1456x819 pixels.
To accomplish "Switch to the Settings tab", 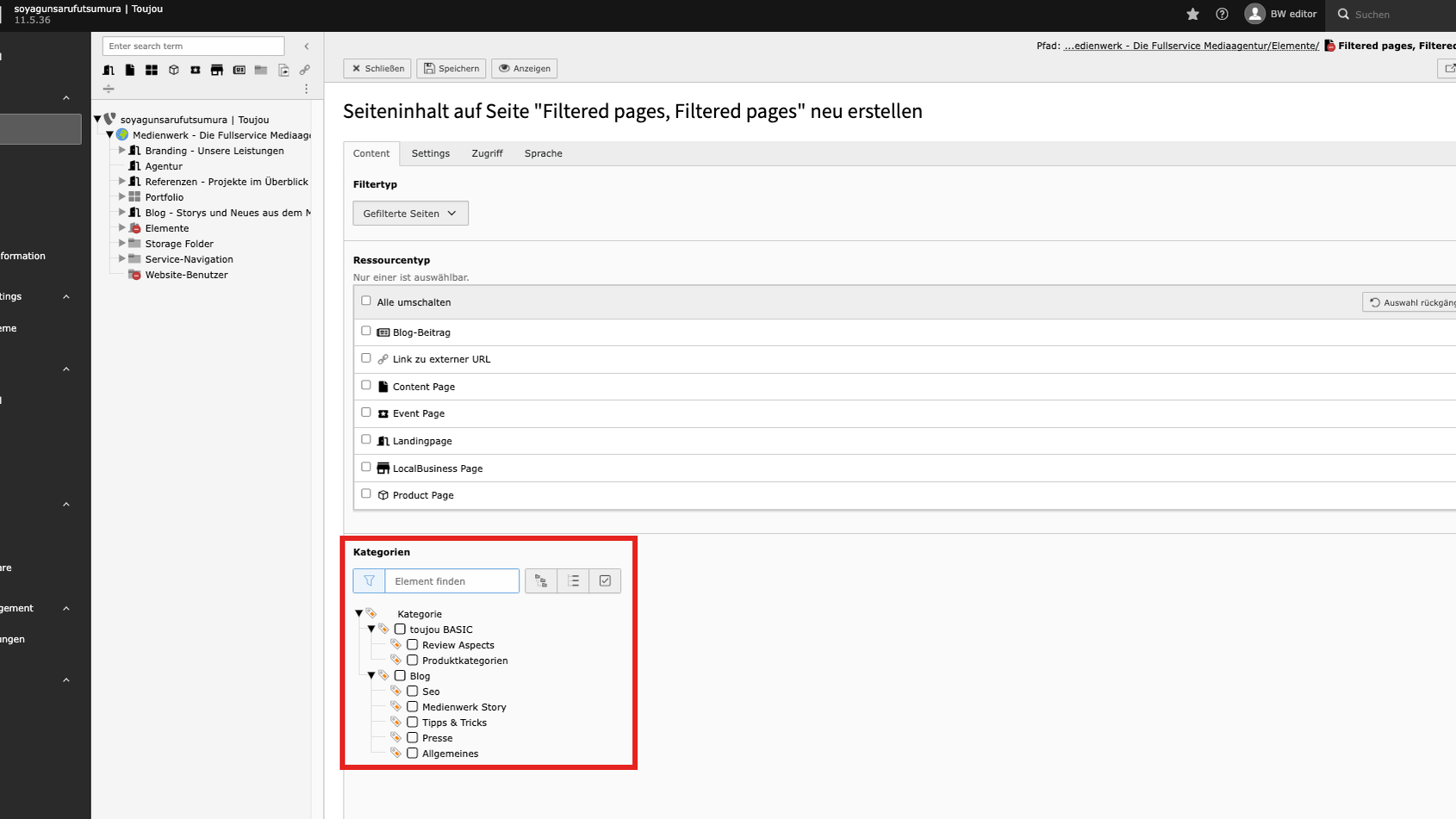I will coord(430,153).
